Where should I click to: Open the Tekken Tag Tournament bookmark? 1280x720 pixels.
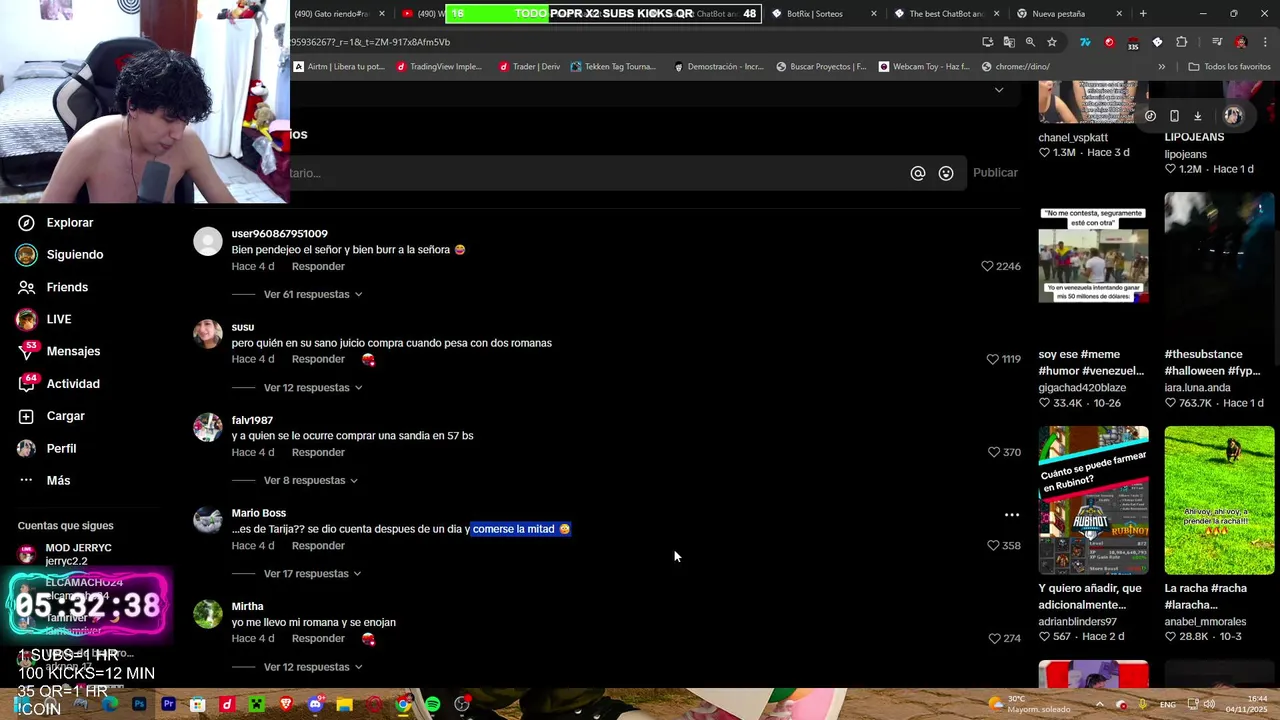pos(613,67)
